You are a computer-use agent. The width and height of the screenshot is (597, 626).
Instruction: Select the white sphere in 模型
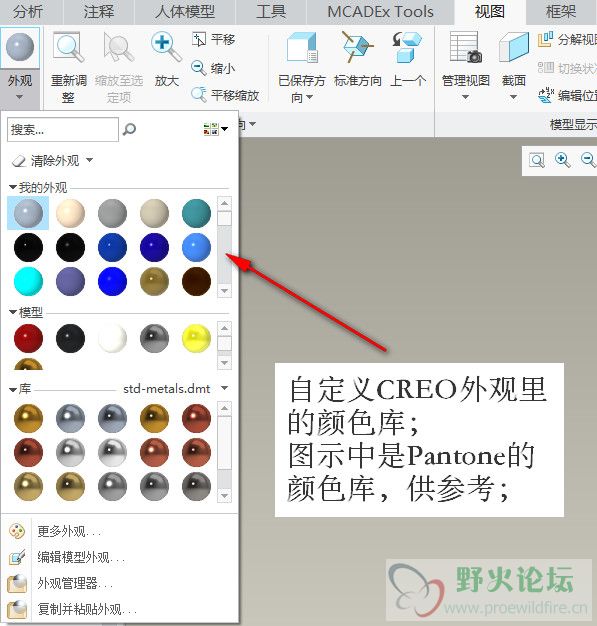pos(113,339)
